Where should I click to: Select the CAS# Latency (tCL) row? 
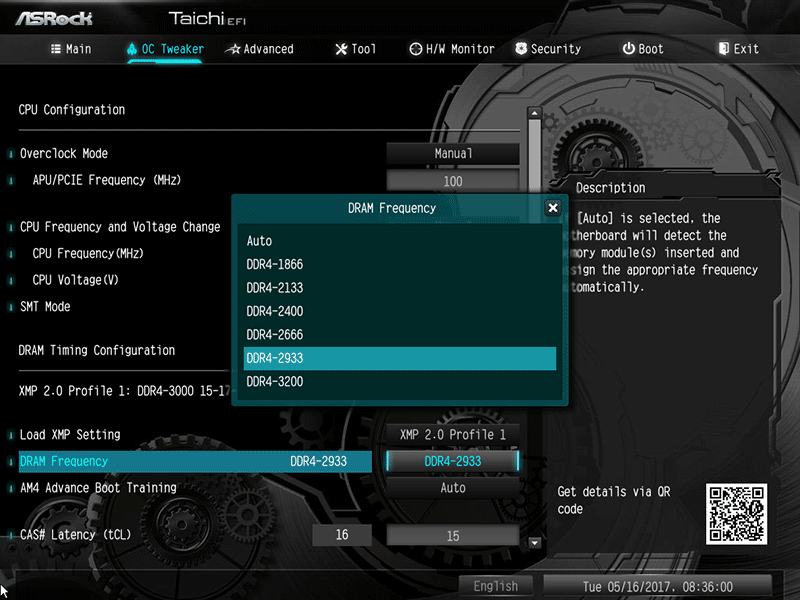click(x=75, y=535)
